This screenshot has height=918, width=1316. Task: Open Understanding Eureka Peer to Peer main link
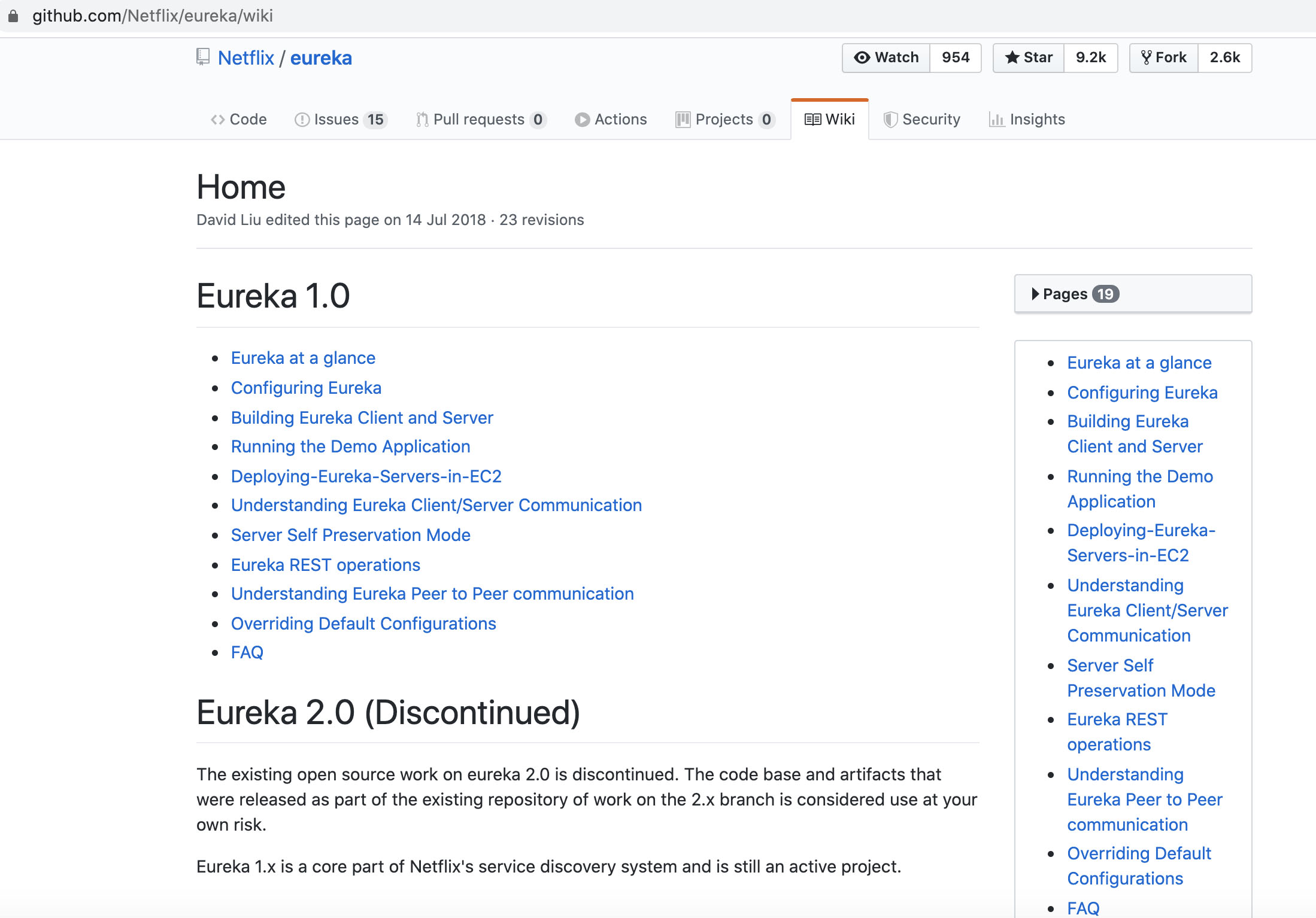(432, 594)
